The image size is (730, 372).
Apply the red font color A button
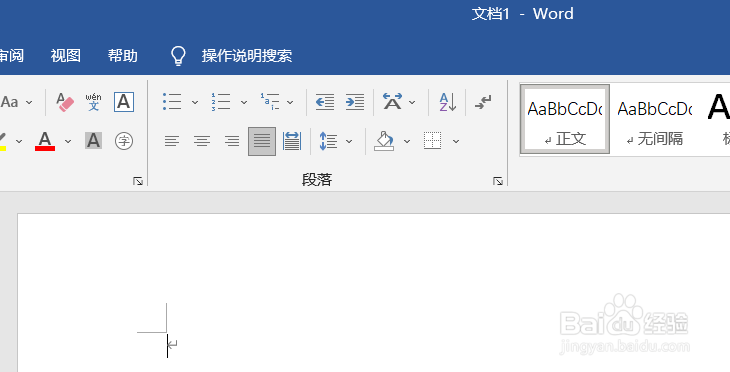[x=45, y=141]
